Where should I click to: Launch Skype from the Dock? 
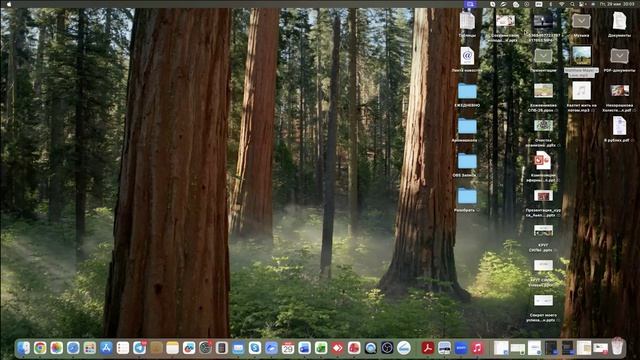coord(255,348)
